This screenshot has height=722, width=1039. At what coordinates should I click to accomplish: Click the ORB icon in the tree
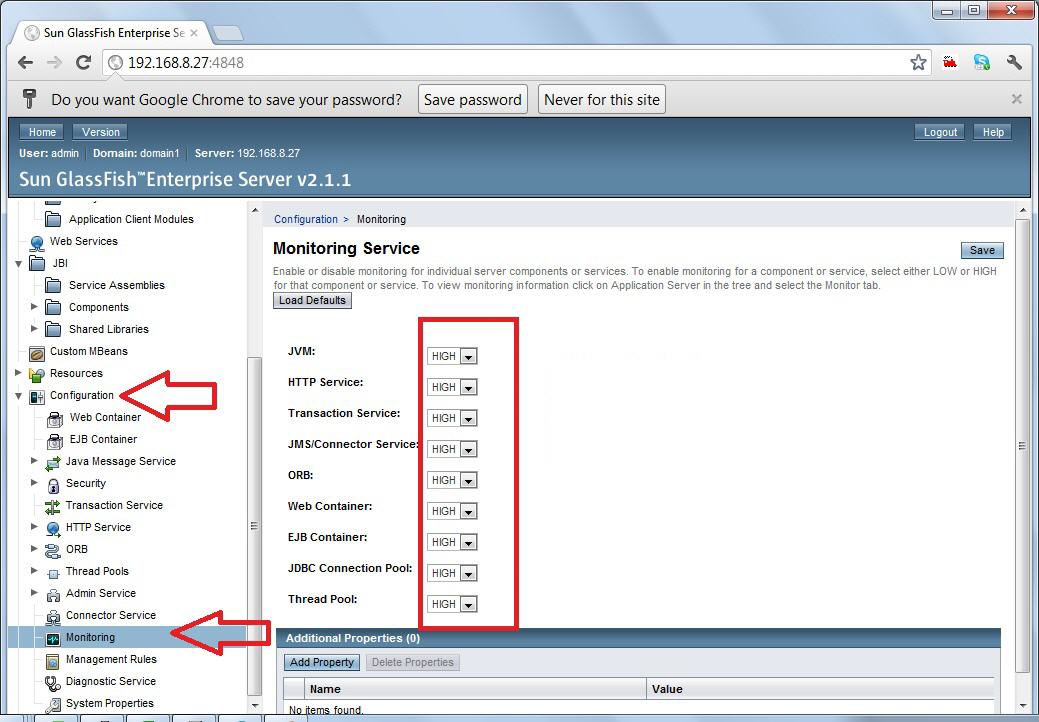53,550
